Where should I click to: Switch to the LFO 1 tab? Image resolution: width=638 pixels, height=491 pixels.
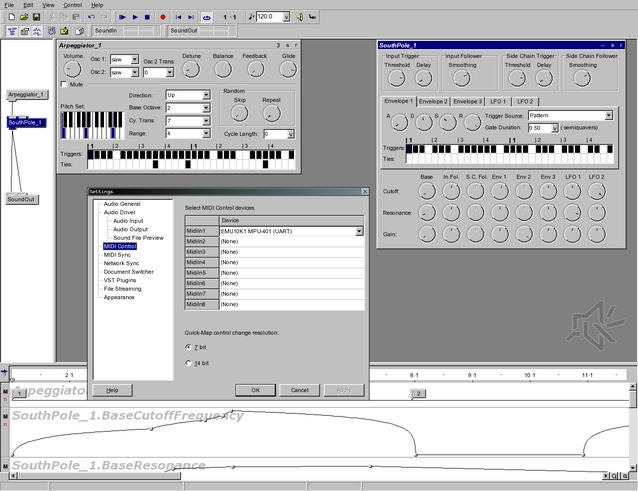coord(498,101)
